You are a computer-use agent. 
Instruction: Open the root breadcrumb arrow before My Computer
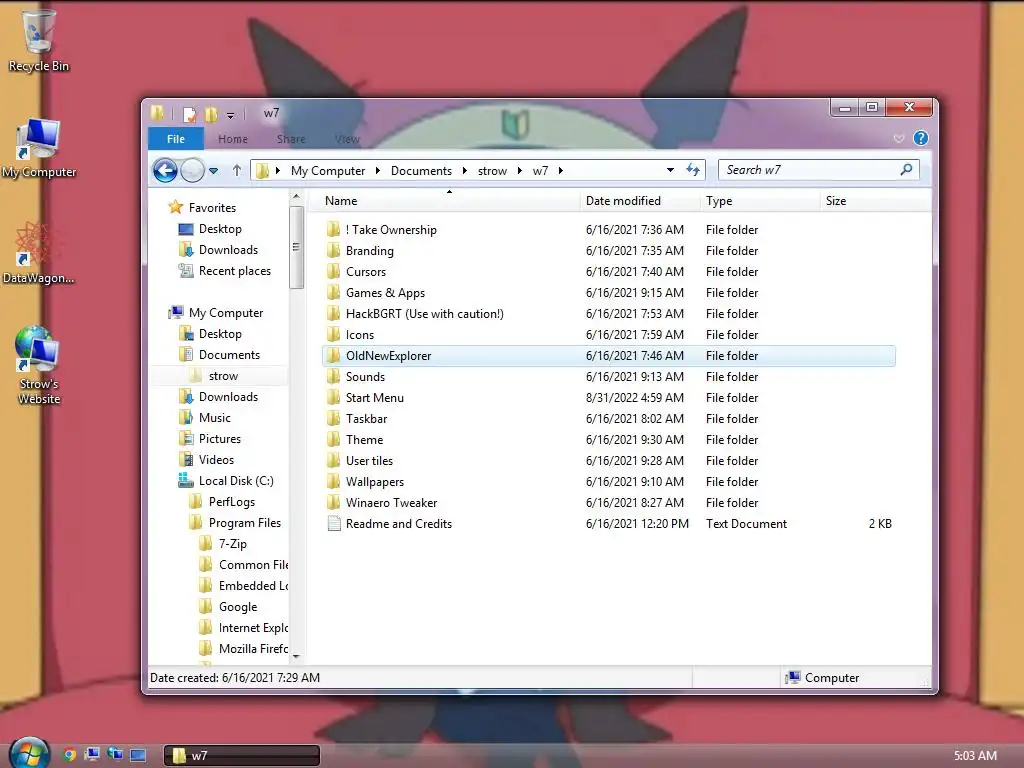tap(278, 170)
